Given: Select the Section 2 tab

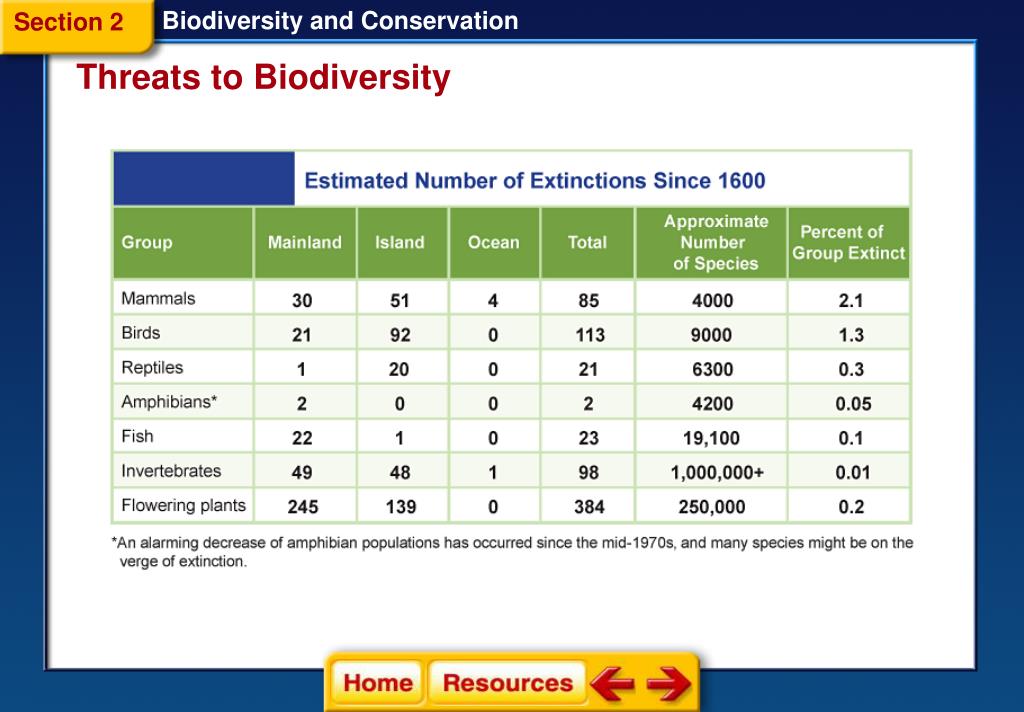Looking at the screenshot, I should pyautogui.click(x=76, y=24).
